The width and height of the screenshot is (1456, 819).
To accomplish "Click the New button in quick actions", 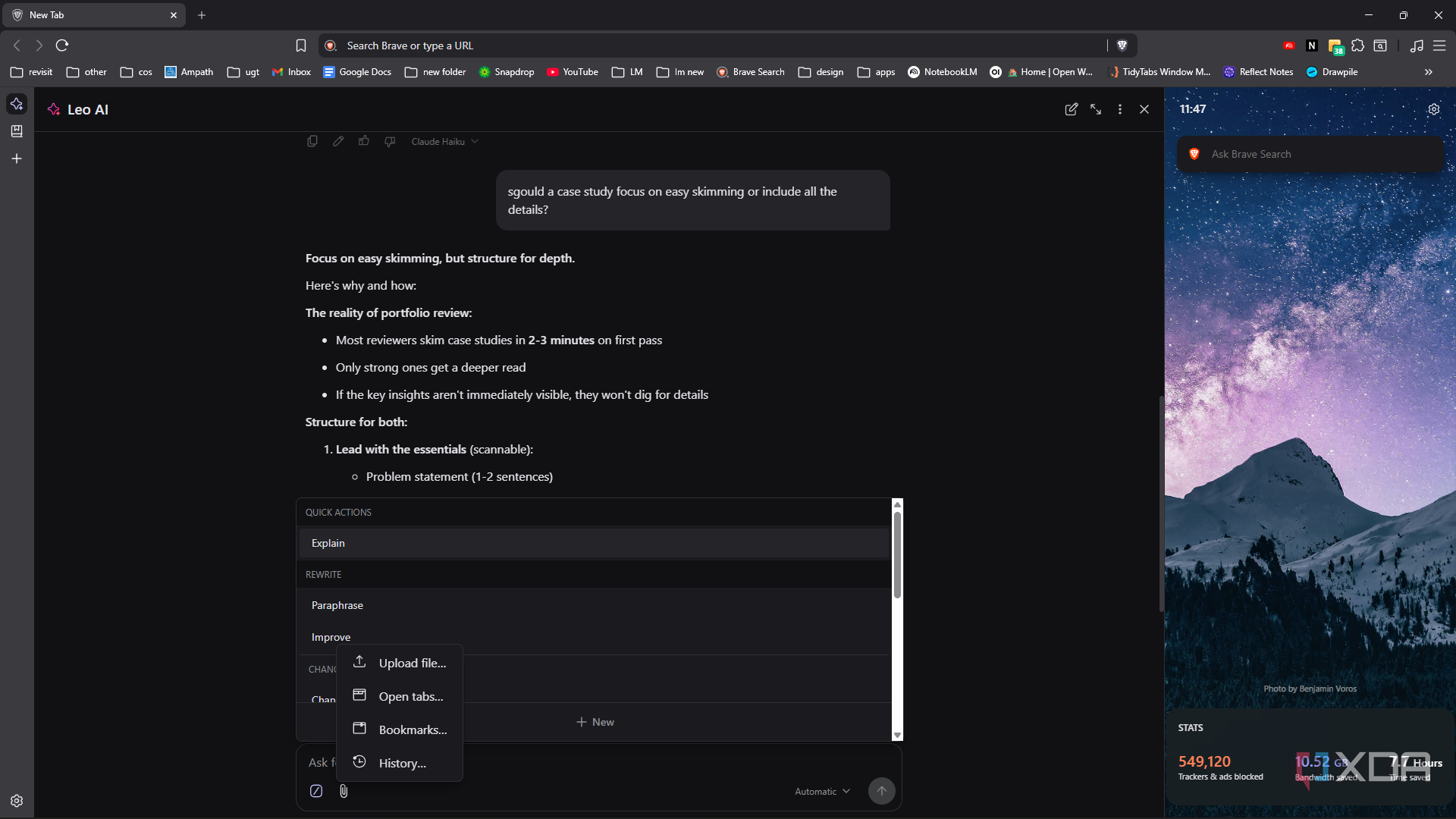I will coord(595,722).
